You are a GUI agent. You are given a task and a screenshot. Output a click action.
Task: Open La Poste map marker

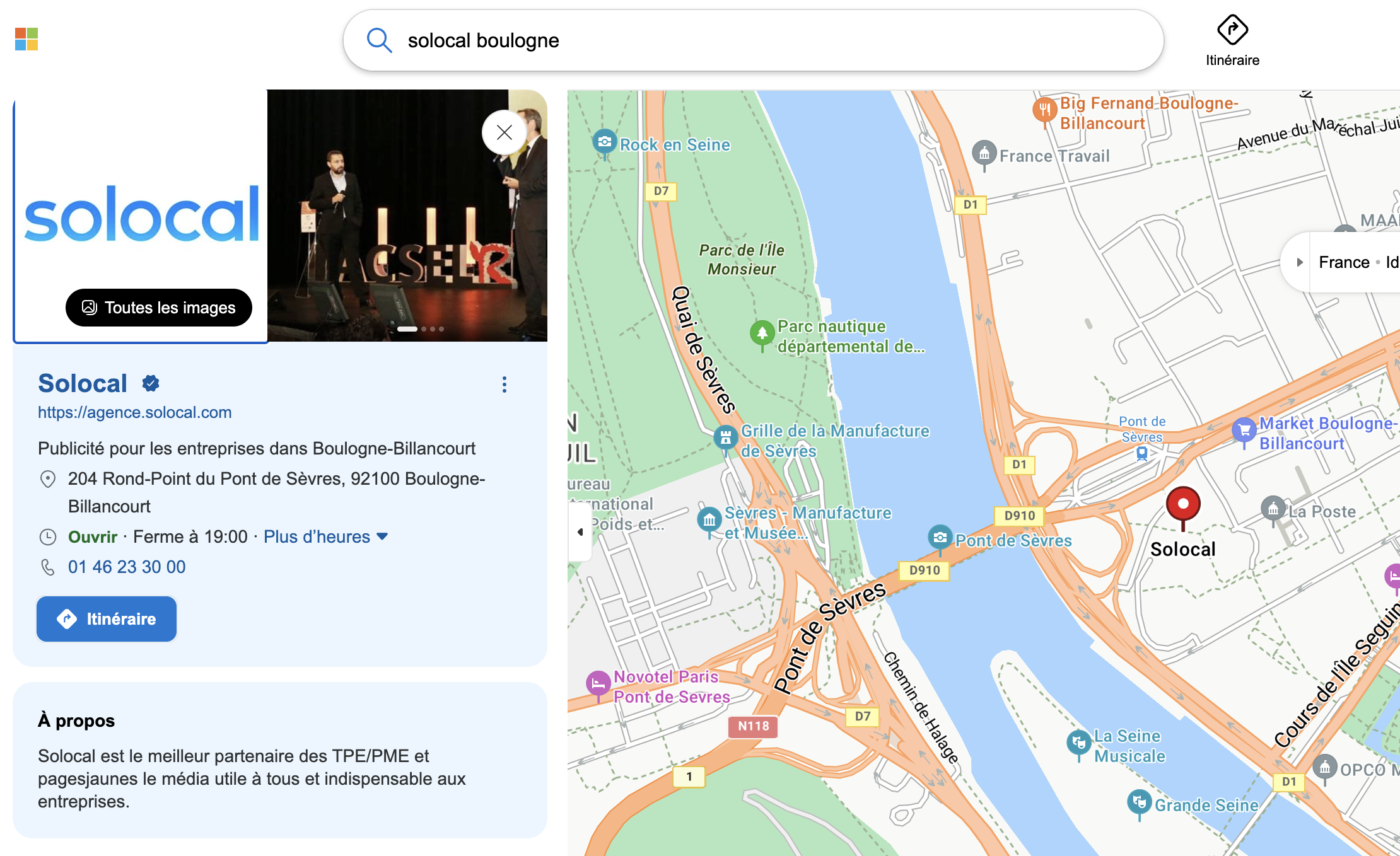pos(1273,510)
